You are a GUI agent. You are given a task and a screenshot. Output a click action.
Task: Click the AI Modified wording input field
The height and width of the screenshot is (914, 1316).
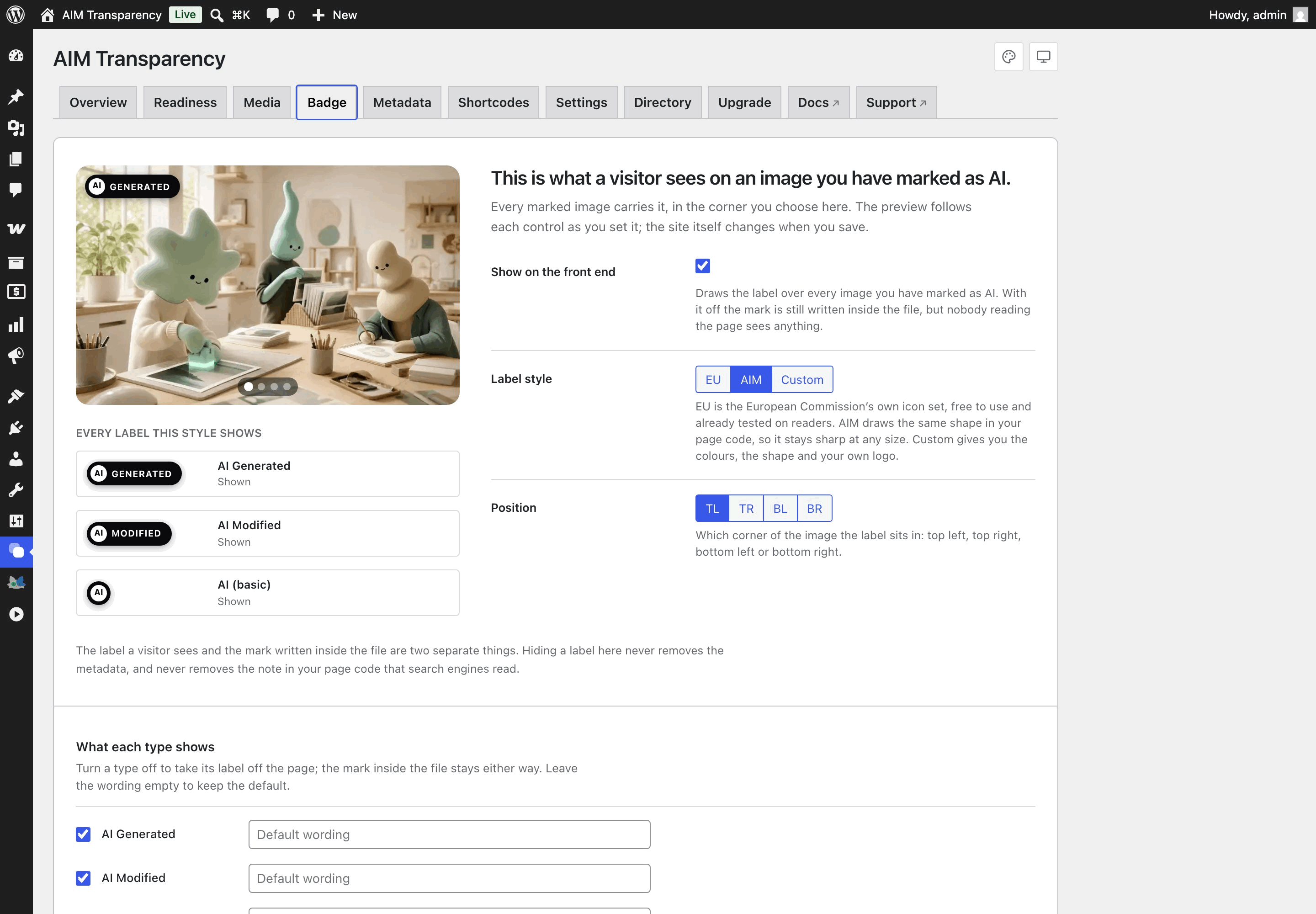point(450,878)
